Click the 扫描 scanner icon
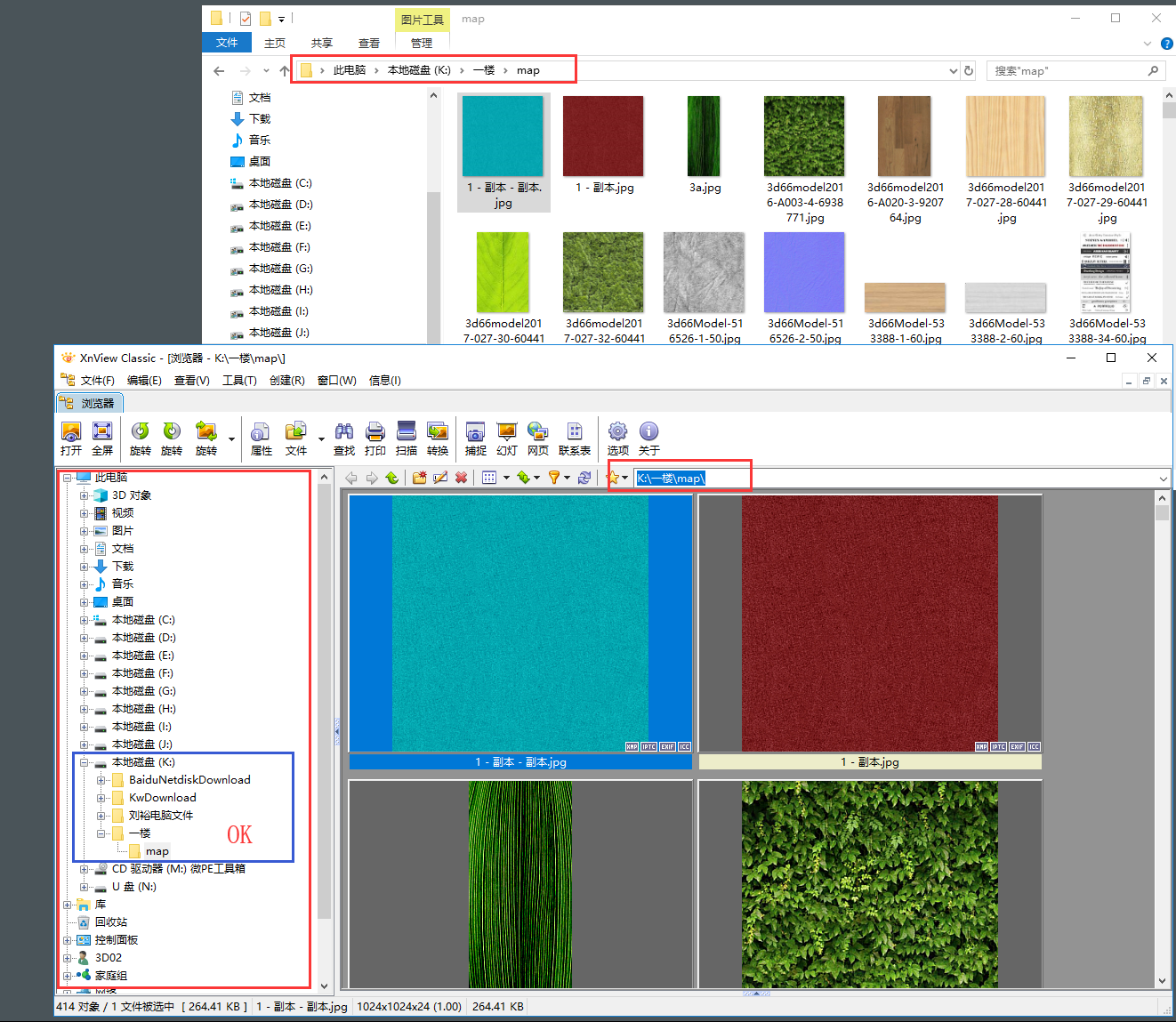1176x1022 pixels. [407, 432]
